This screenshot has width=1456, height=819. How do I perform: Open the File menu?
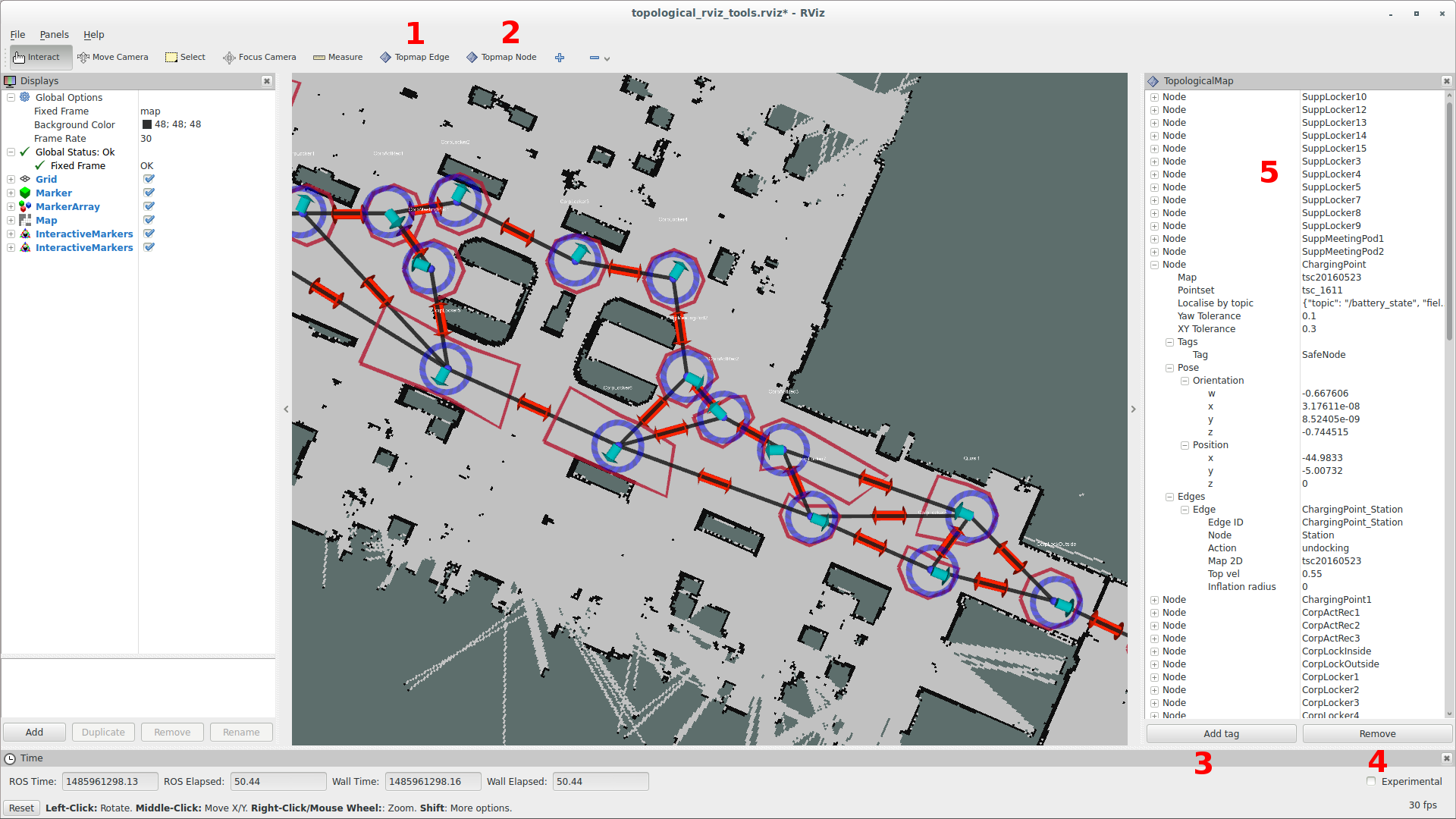[17, 35]
